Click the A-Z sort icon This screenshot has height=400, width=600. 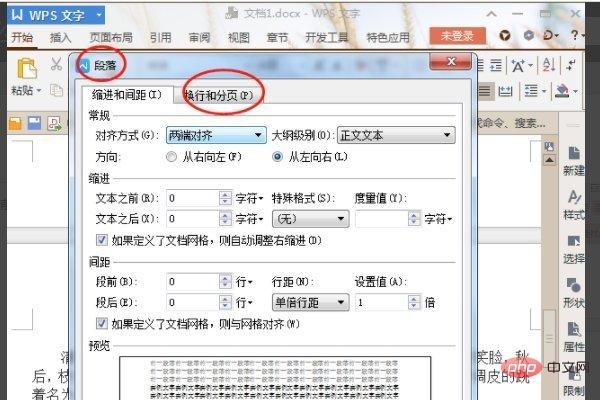point(549,65)
